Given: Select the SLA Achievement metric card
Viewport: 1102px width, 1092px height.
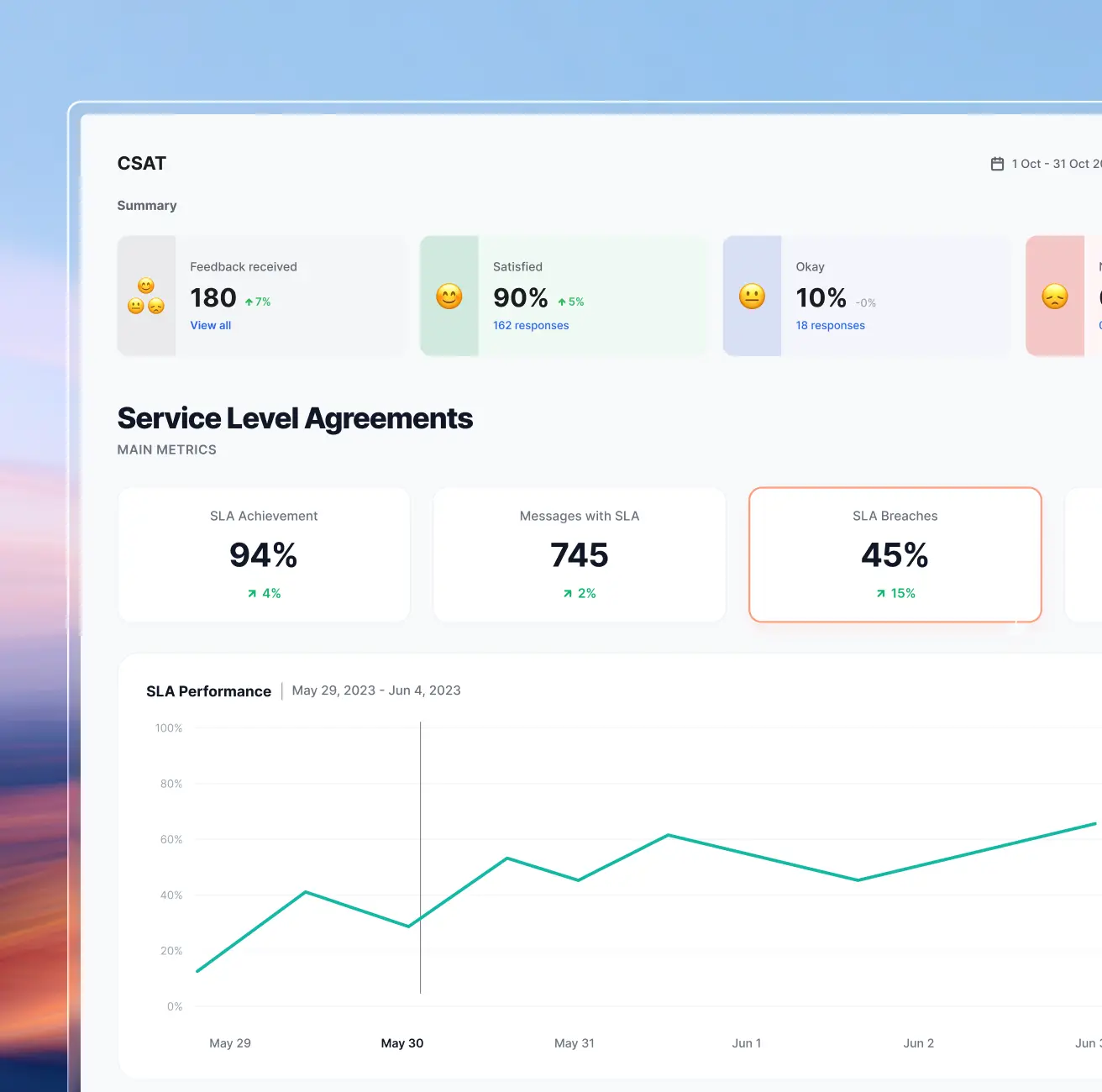Looking at the screenshot, I should click(264, 554).
